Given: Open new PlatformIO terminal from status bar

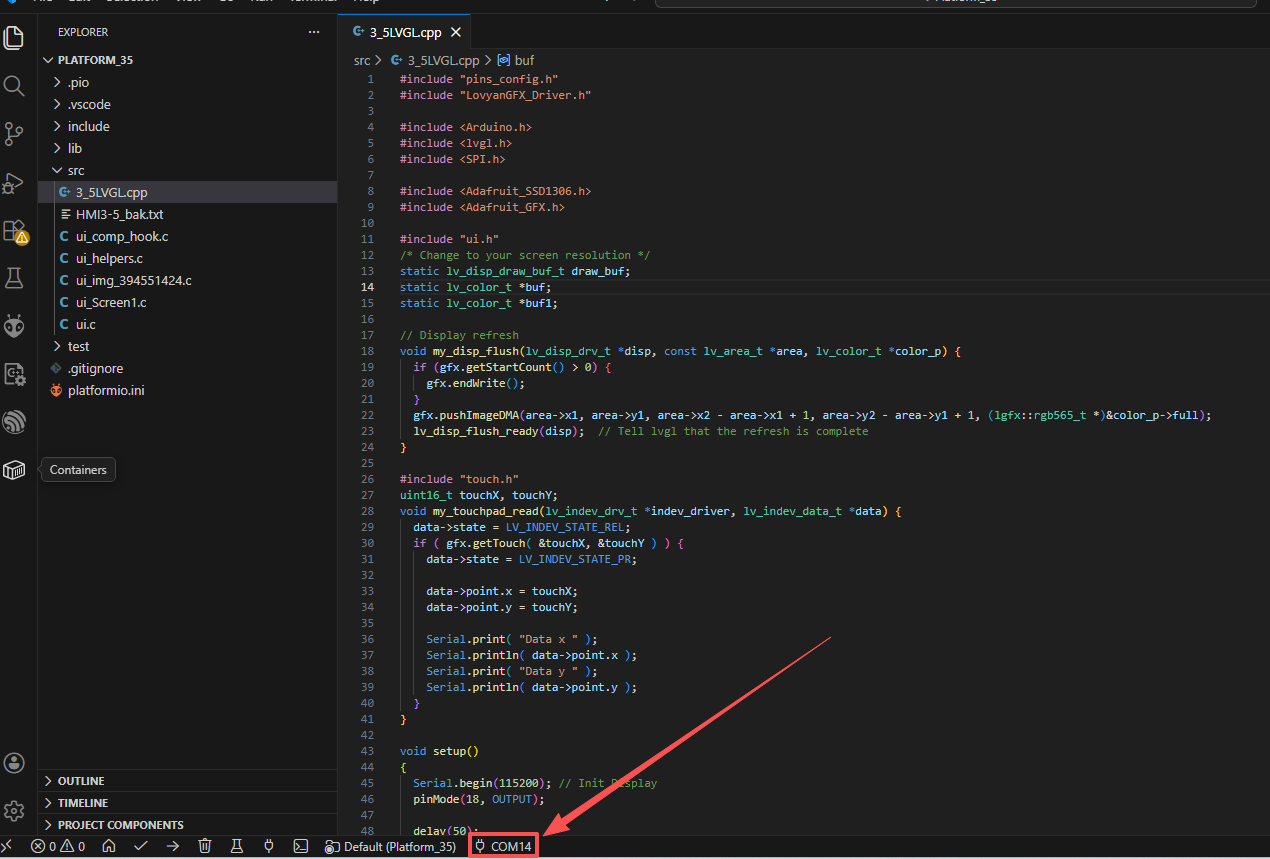Looking at the screenshot, I should (300, 846).
